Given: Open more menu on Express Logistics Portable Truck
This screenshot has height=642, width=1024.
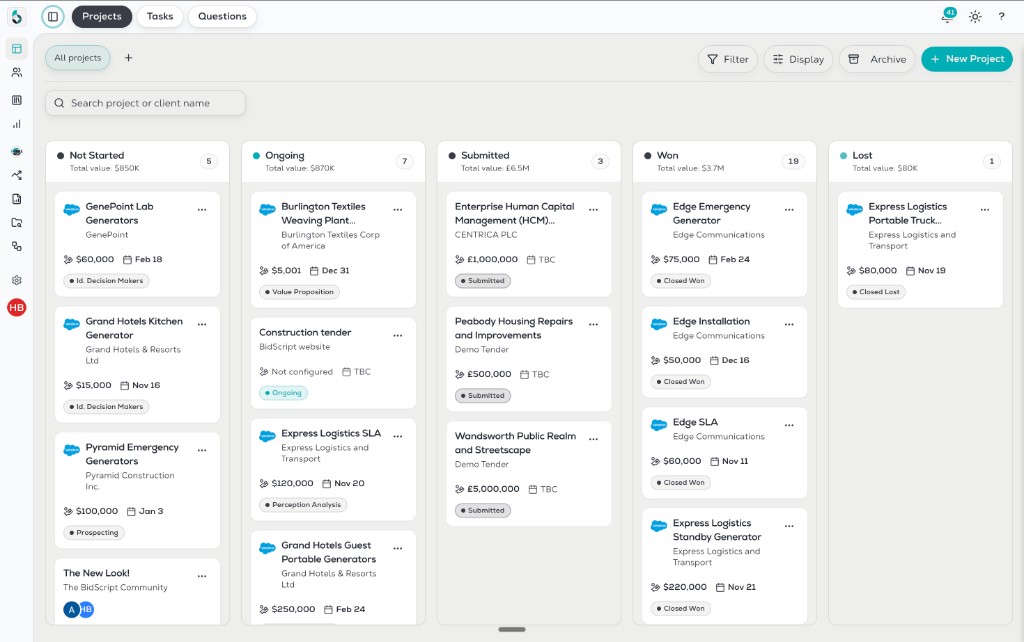Looking at the screenshot, I should pos(985,210).
